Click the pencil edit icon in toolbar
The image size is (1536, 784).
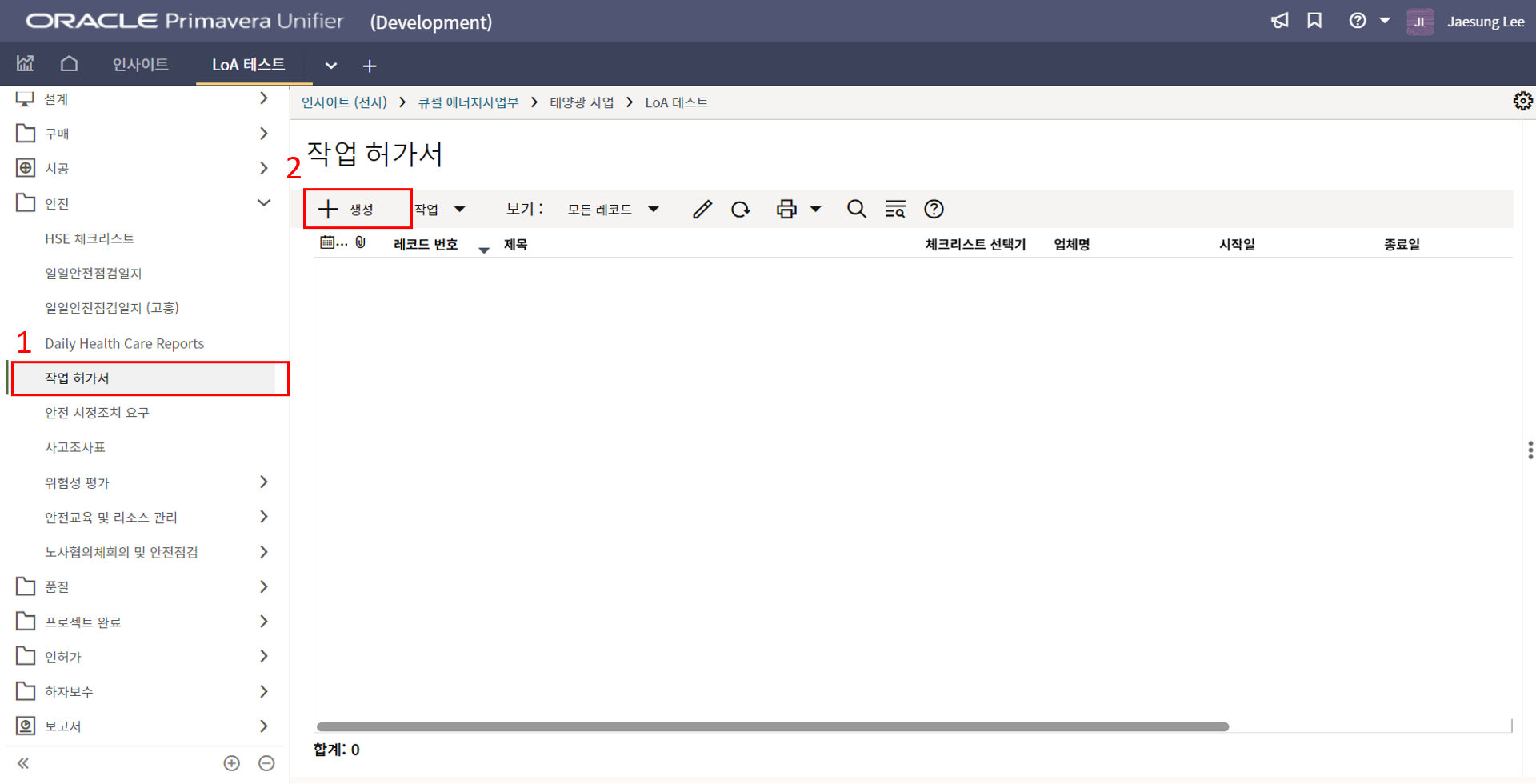tap(702, 210)
